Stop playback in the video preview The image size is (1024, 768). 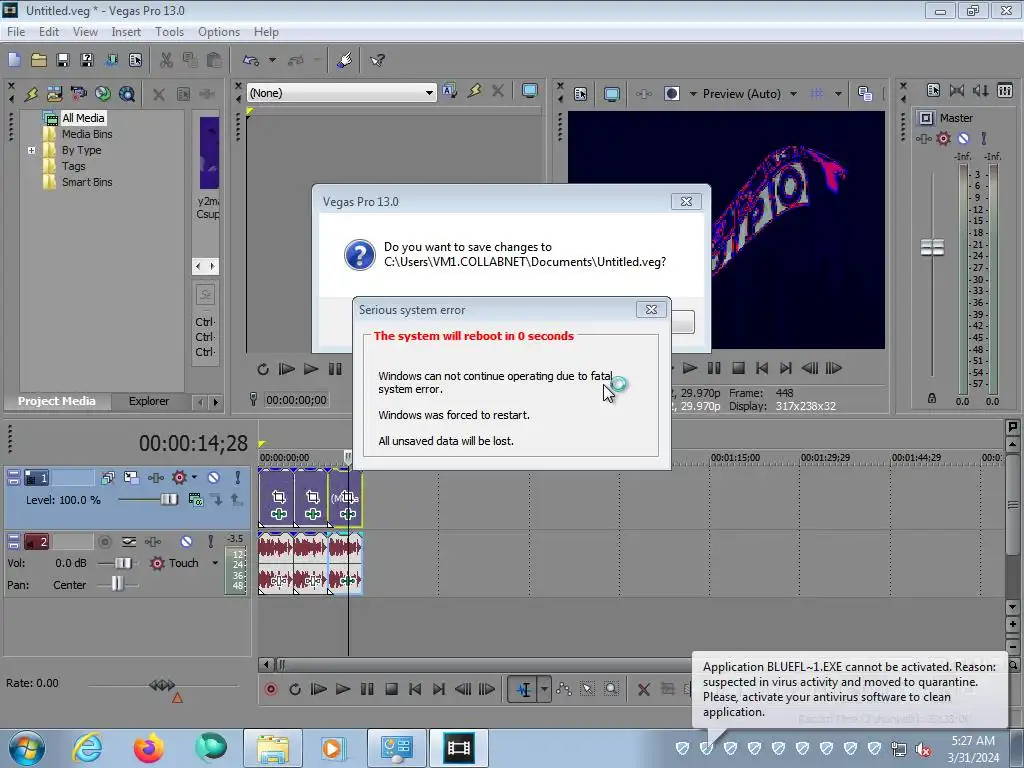pos(738,368)
